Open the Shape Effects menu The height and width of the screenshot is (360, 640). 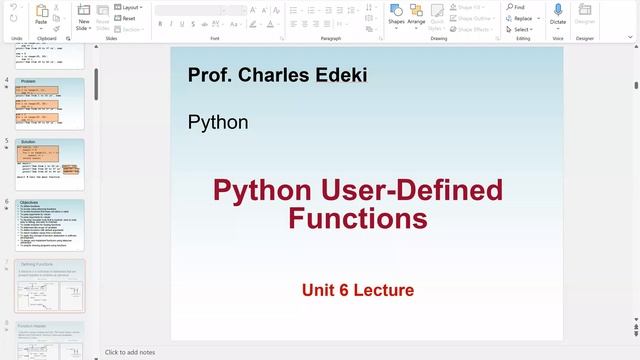click(471, 29)
